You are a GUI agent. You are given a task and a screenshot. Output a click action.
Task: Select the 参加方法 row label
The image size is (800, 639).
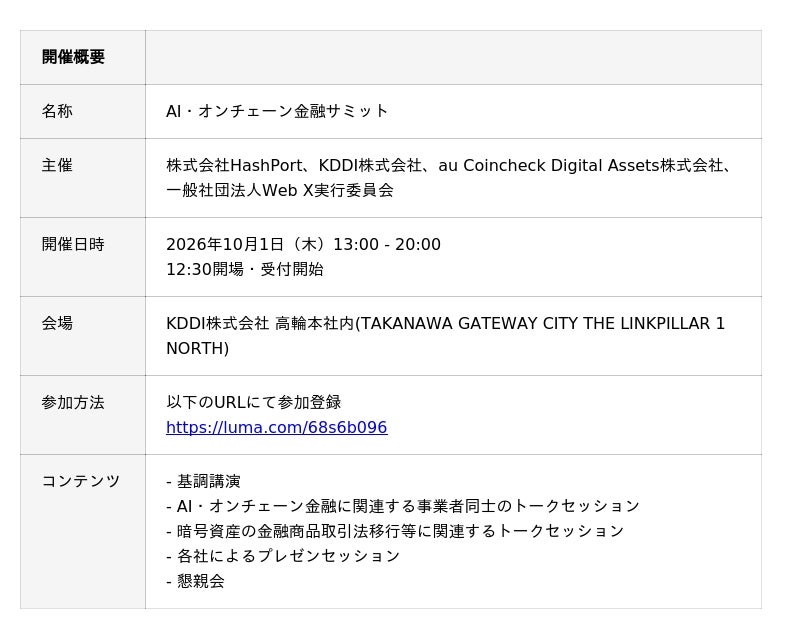[x=73, y=402]
